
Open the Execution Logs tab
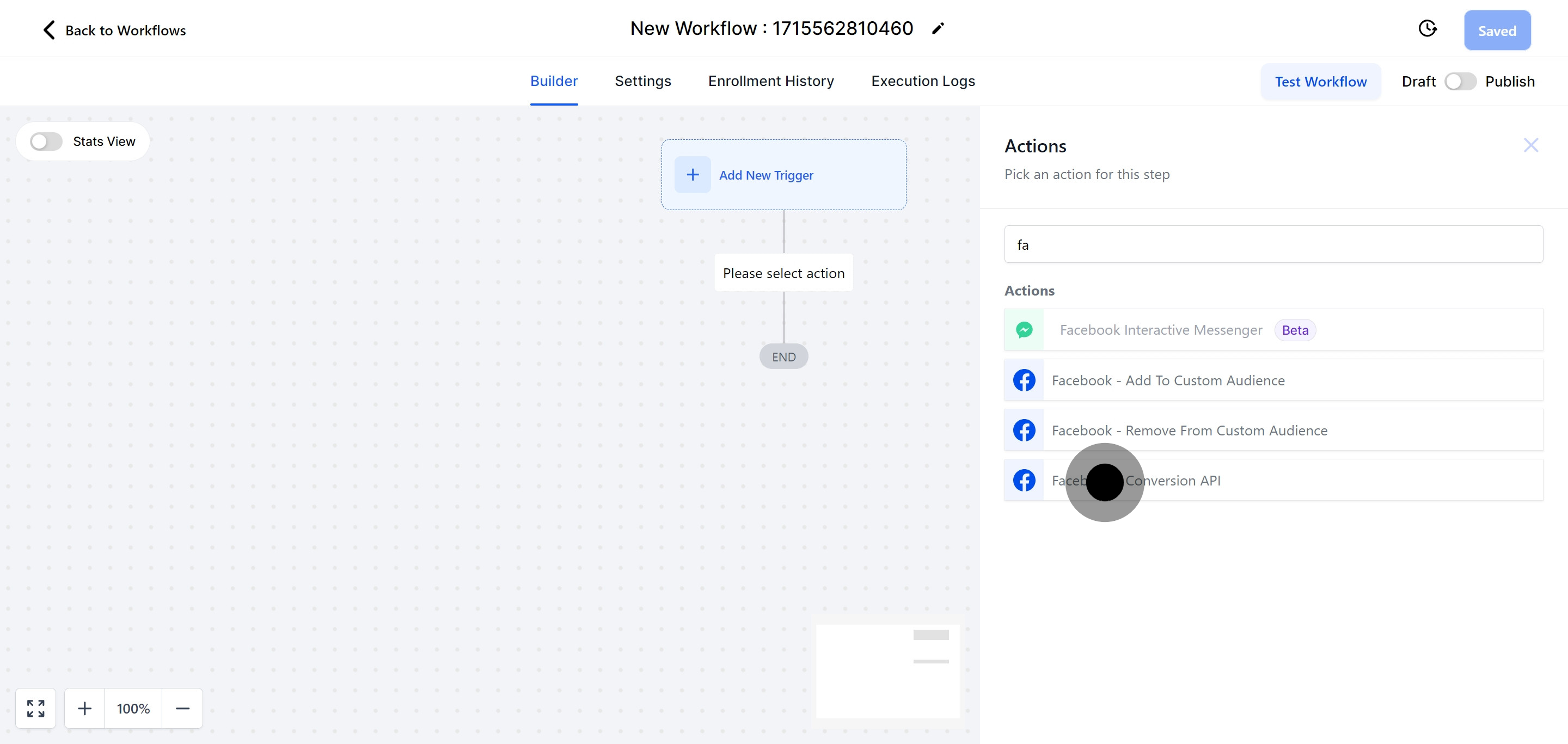923,81
